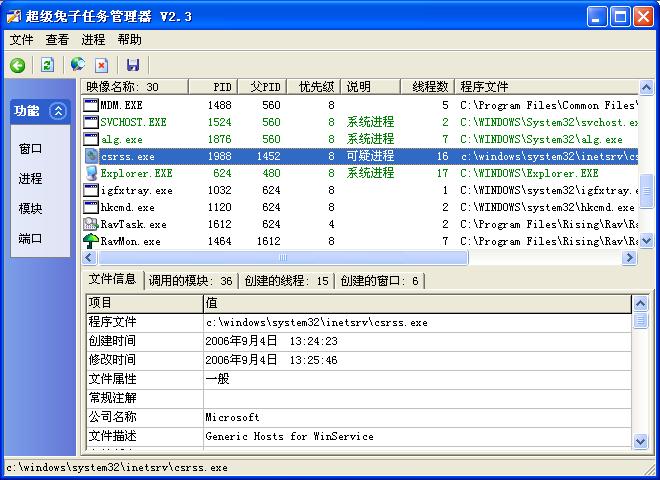Select 窗口 in the sidebar
Viewport: 660px width, 480px height.
pyautogui.click(x=30, y=149)
